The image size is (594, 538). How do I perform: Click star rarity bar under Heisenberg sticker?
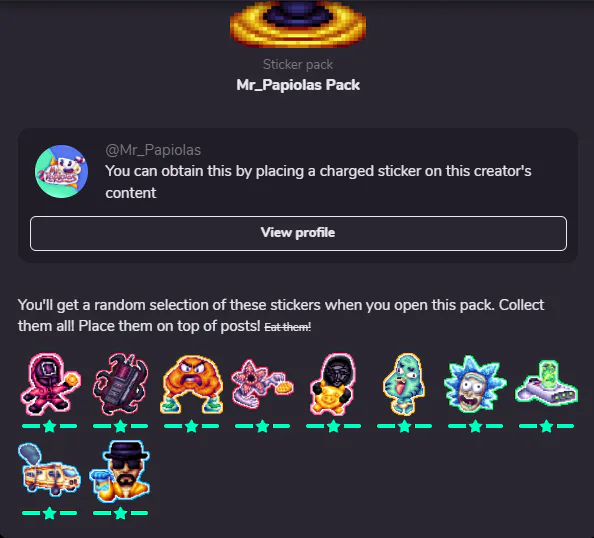tap(120, 513)
